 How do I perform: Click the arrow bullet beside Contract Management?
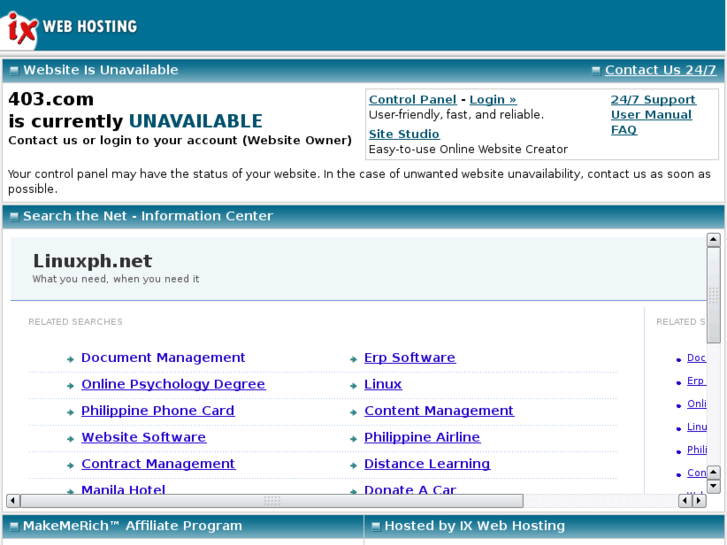point(70,465)
